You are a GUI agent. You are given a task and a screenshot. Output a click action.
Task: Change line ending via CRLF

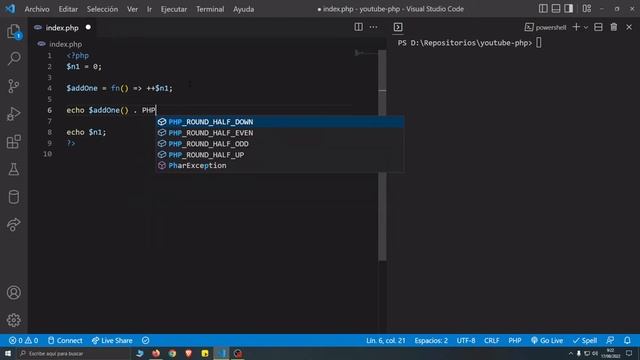[x=491, y=340]
